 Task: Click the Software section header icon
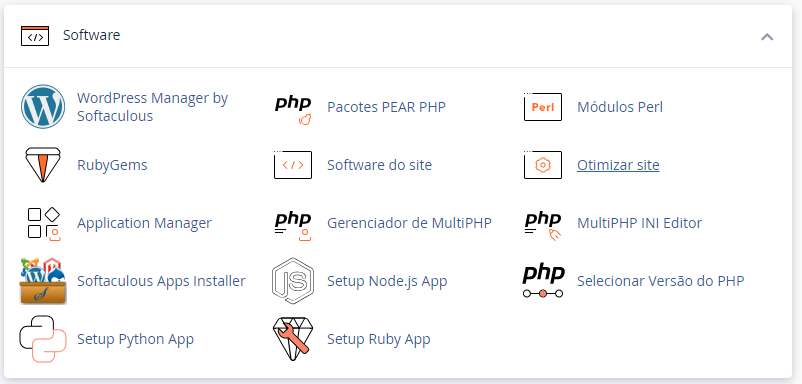[35, 36]
